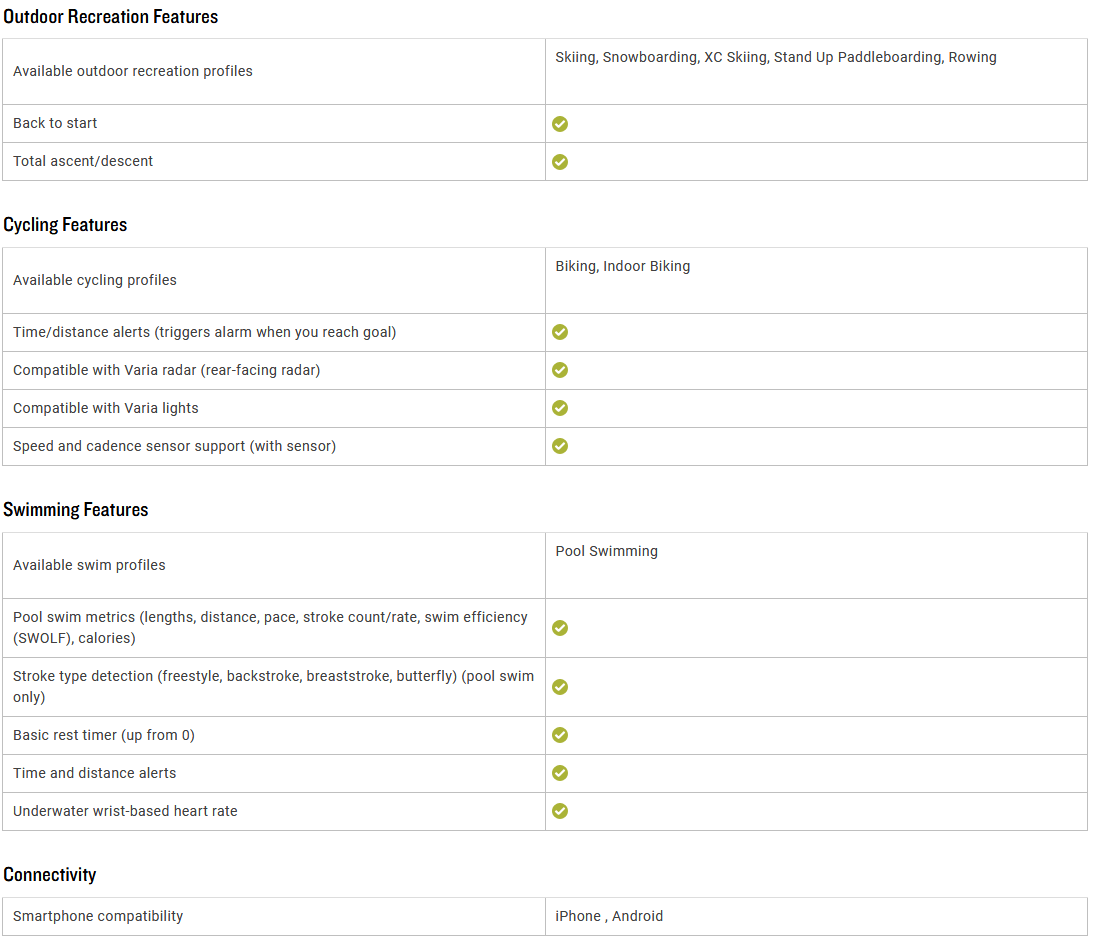Click the Skiing, Snowboarding profiles list text
Image resolution: width=1094 pixels, height=946 pixels.
coord(776,57)
